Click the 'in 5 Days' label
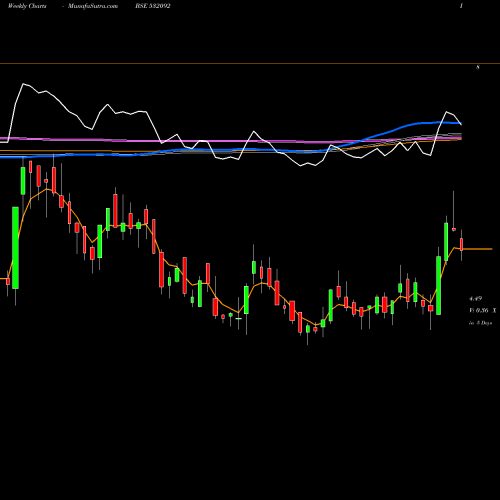 [480, 323]
